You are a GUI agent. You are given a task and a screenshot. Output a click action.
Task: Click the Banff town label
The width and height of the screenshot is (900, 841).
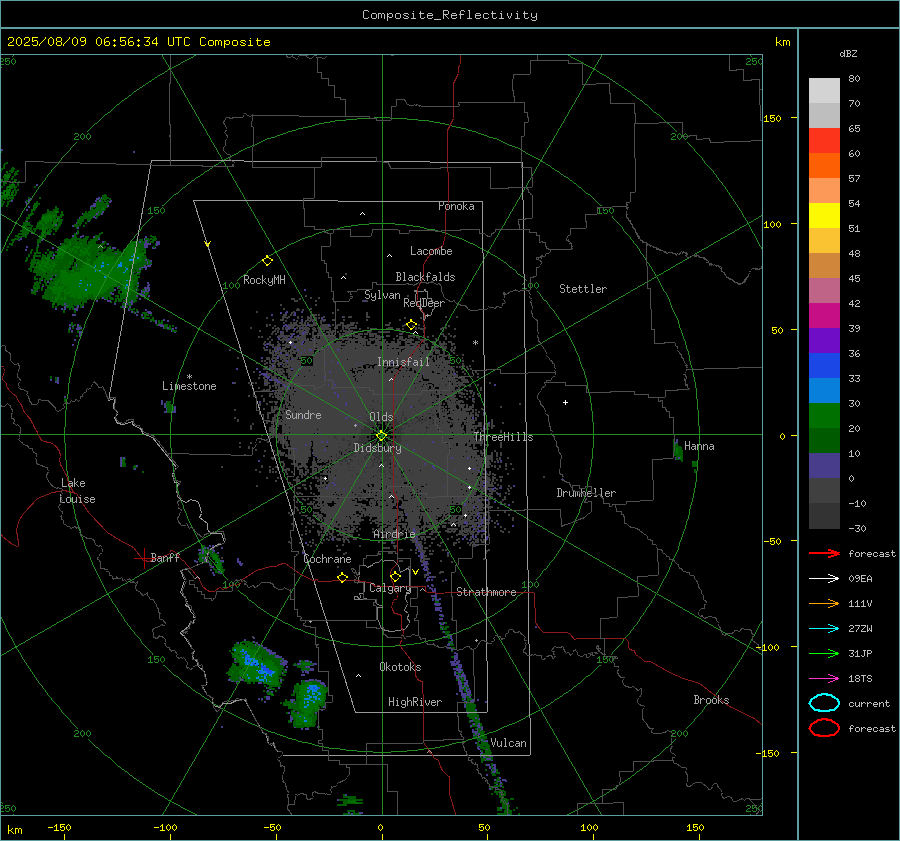click(165, 557)
